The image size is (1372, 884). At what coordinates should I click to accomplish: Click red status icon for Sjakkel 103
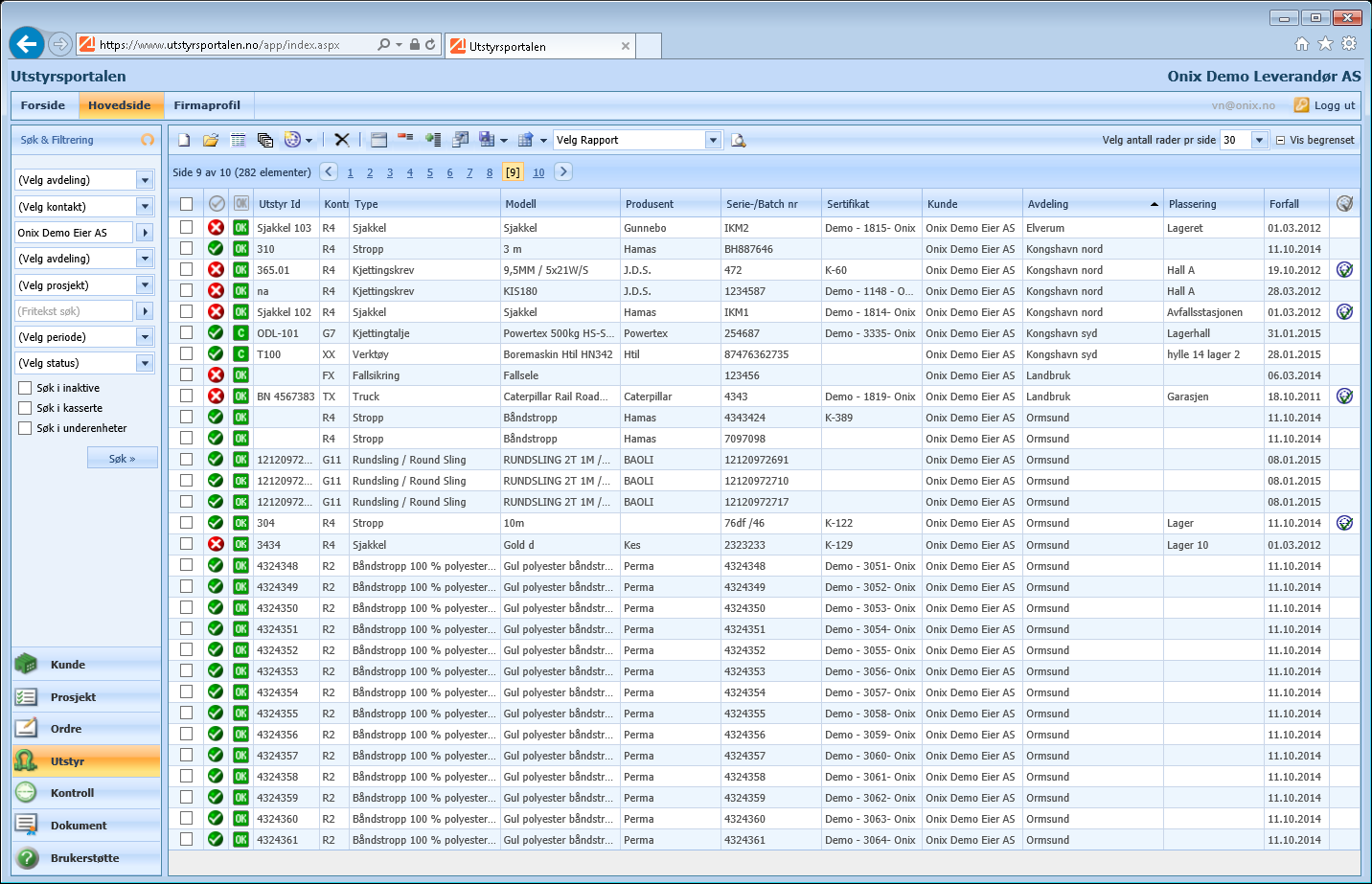click(216, 228)
